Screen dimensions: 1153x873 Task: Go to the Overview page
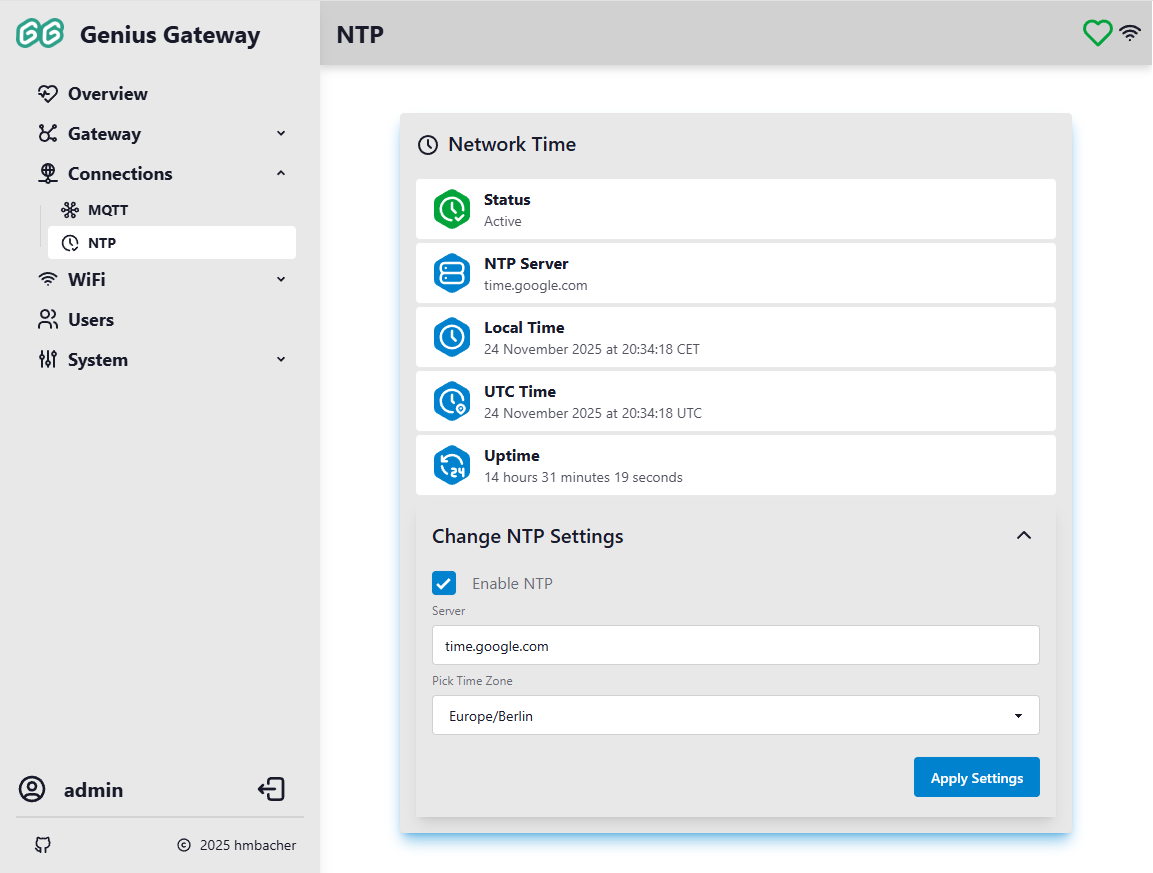coord(107,94)
